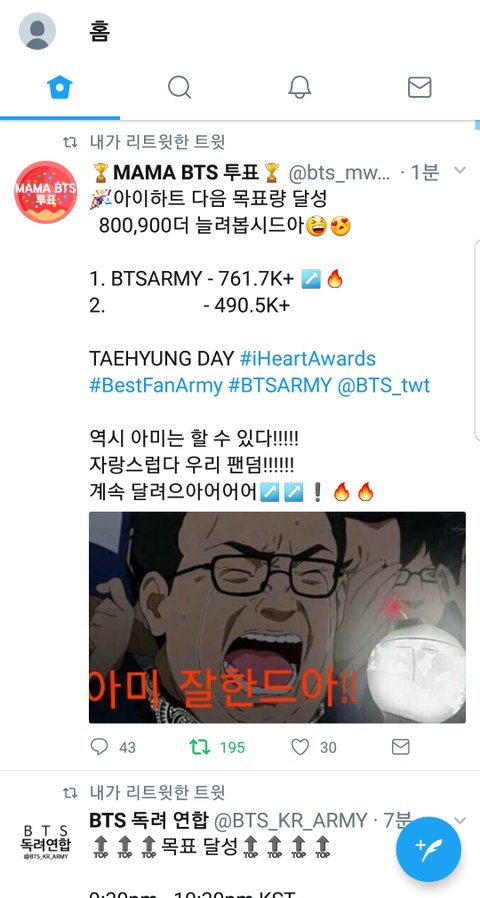Image resolution: width=480 pixels, height=898 pixels.
Task: Expand BTS 독려 연합 tweet options chevron
Action: (459, 821)
